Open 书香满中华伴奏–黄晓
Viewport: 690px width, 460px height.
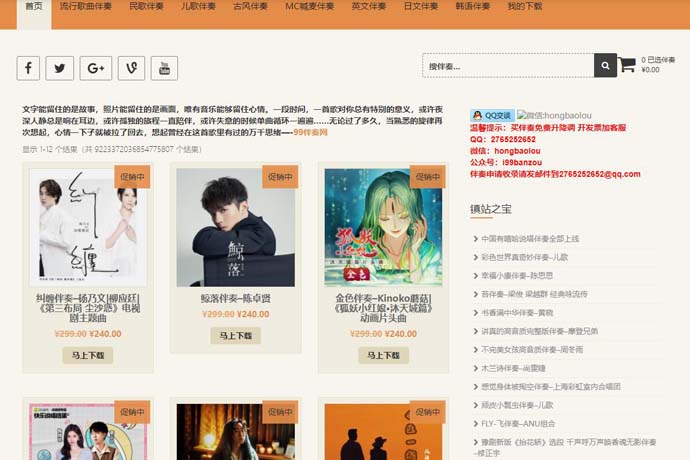517,313
